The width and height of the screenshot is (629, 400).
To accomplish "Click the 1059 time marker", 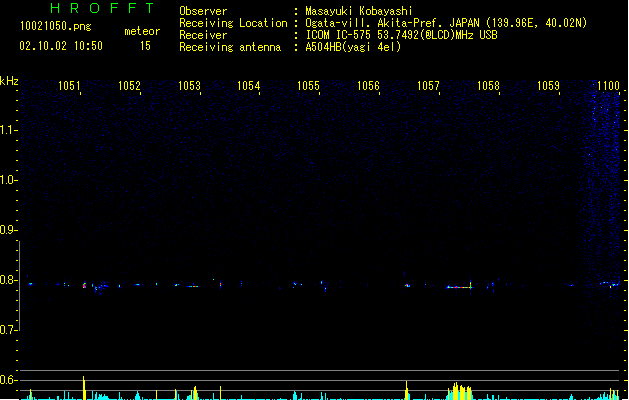I will 548,86.
